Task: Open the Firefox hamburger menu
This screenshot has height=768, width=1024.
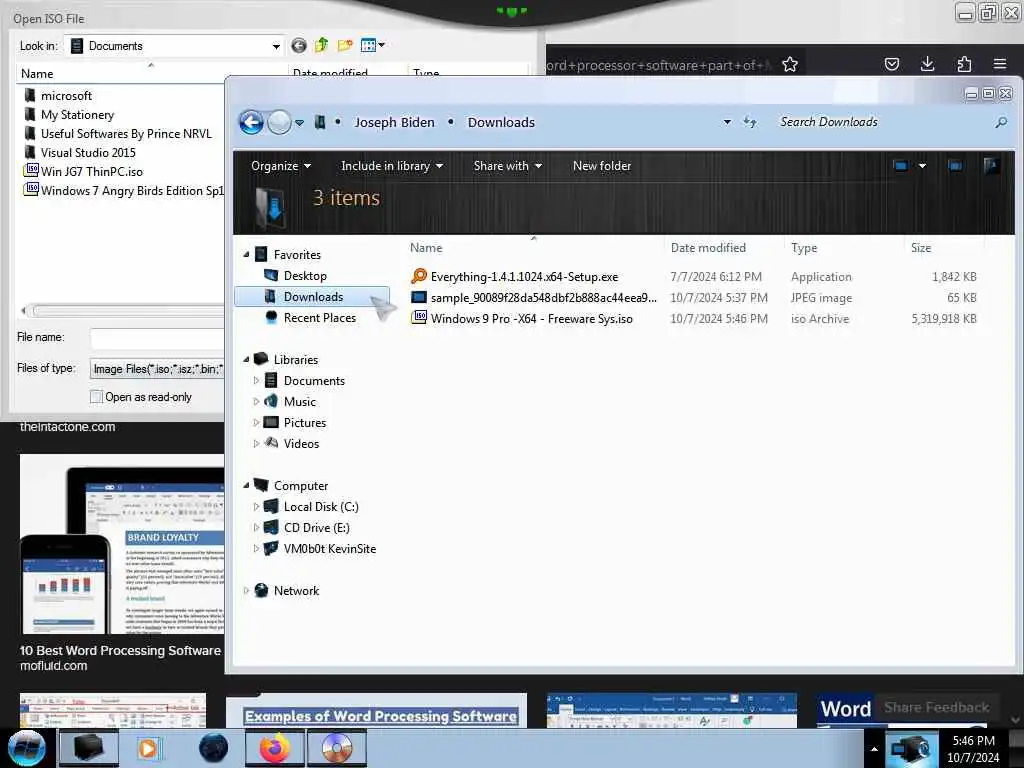Action: pyautogui.click(x=1000, y=64)
